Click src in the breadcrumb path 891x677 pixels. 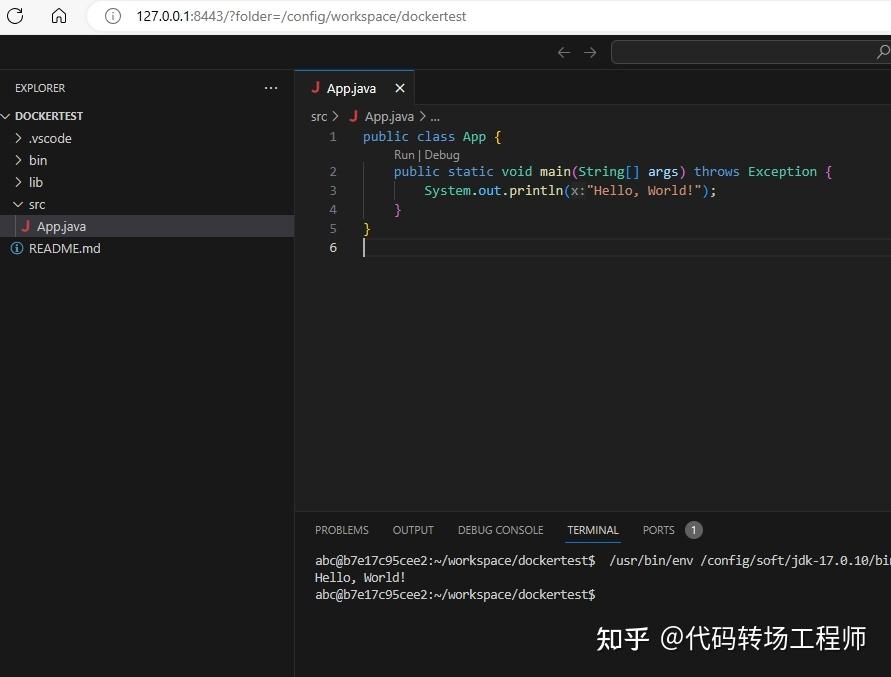319,117
